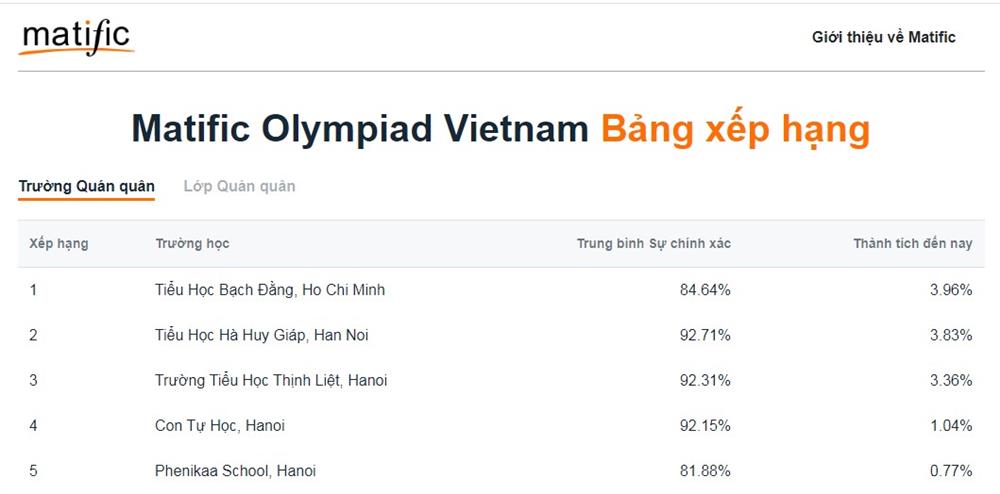Click the 3.36% achievement value
Viewport: 1000px width, 494px height.
click(949, 380)
